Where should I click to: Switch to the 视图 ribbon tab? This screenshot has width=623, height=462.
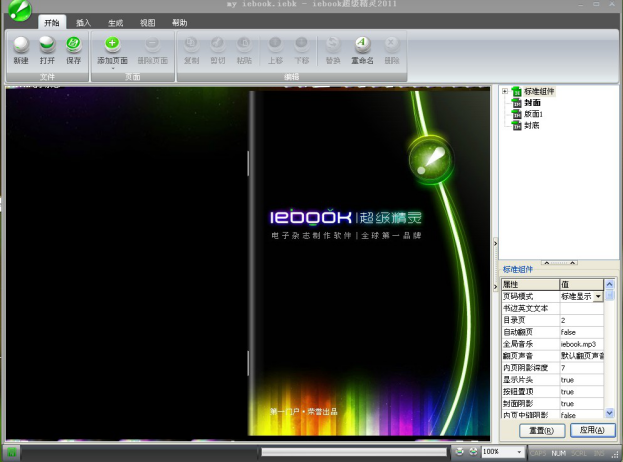[x=147, y=21]
